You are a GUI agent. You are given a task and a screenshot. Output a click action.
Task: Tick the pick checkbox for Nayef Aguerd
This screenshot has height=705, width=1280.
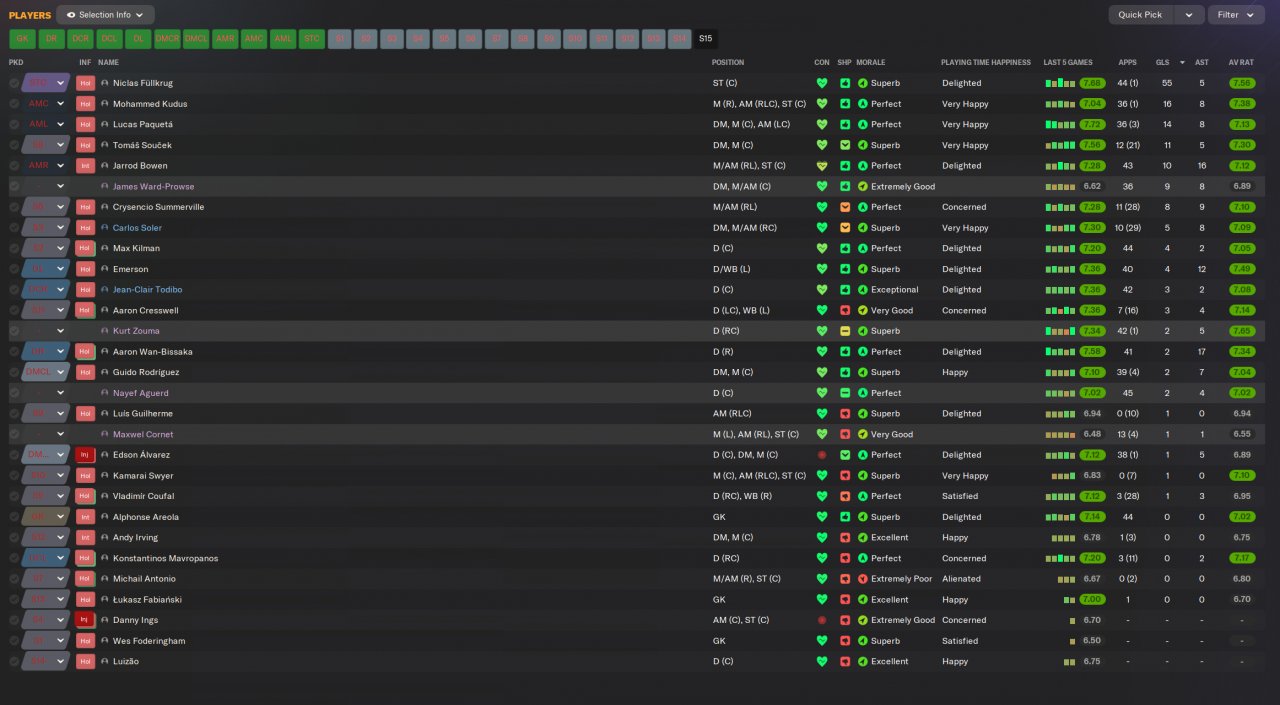tap(14, 393)
